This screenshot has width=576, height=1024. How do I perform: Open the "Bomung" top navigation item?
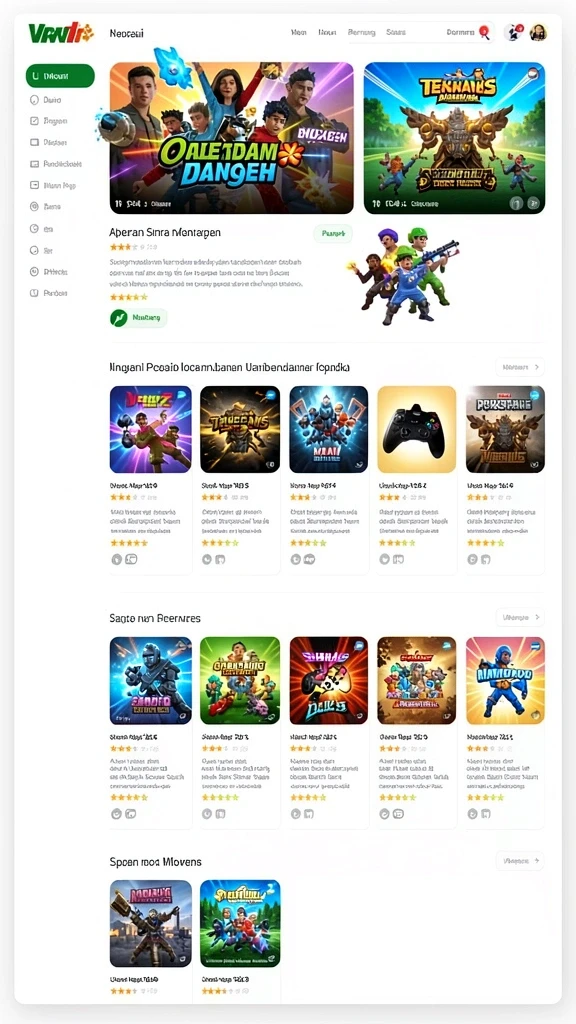pos(361,32)
